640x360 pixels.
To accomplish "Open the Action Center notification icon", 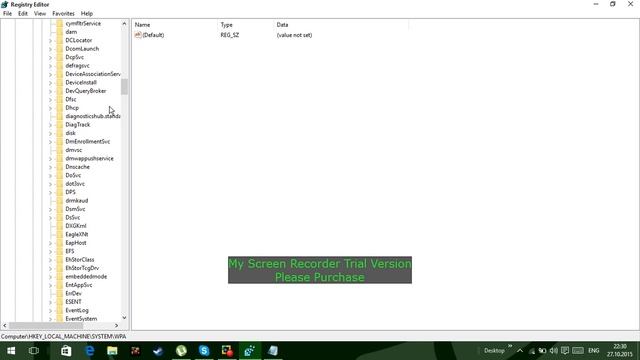I will click(565, 351).
